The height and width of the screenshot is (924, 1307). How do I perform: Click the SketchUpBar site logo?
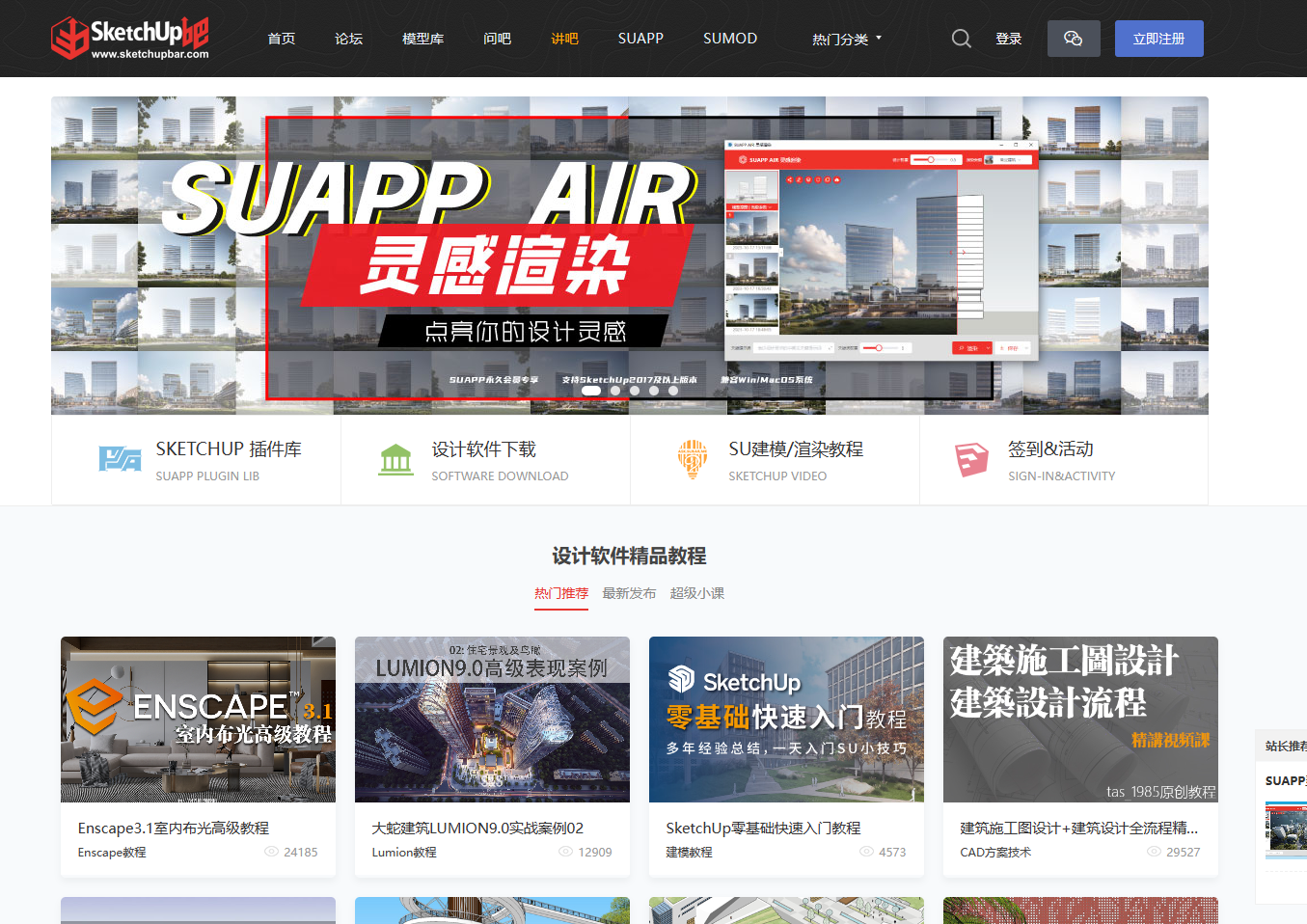point(130,39)
